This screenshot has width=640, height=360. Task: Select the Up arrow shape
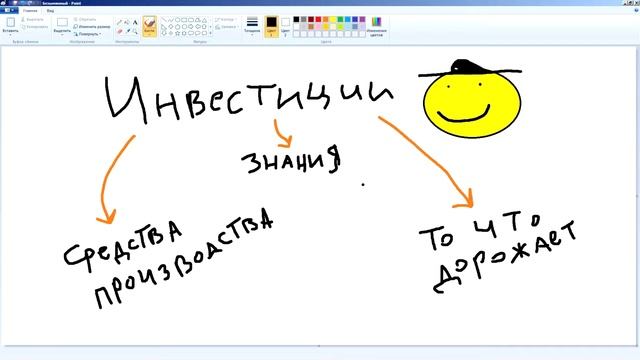click(204, 27)
